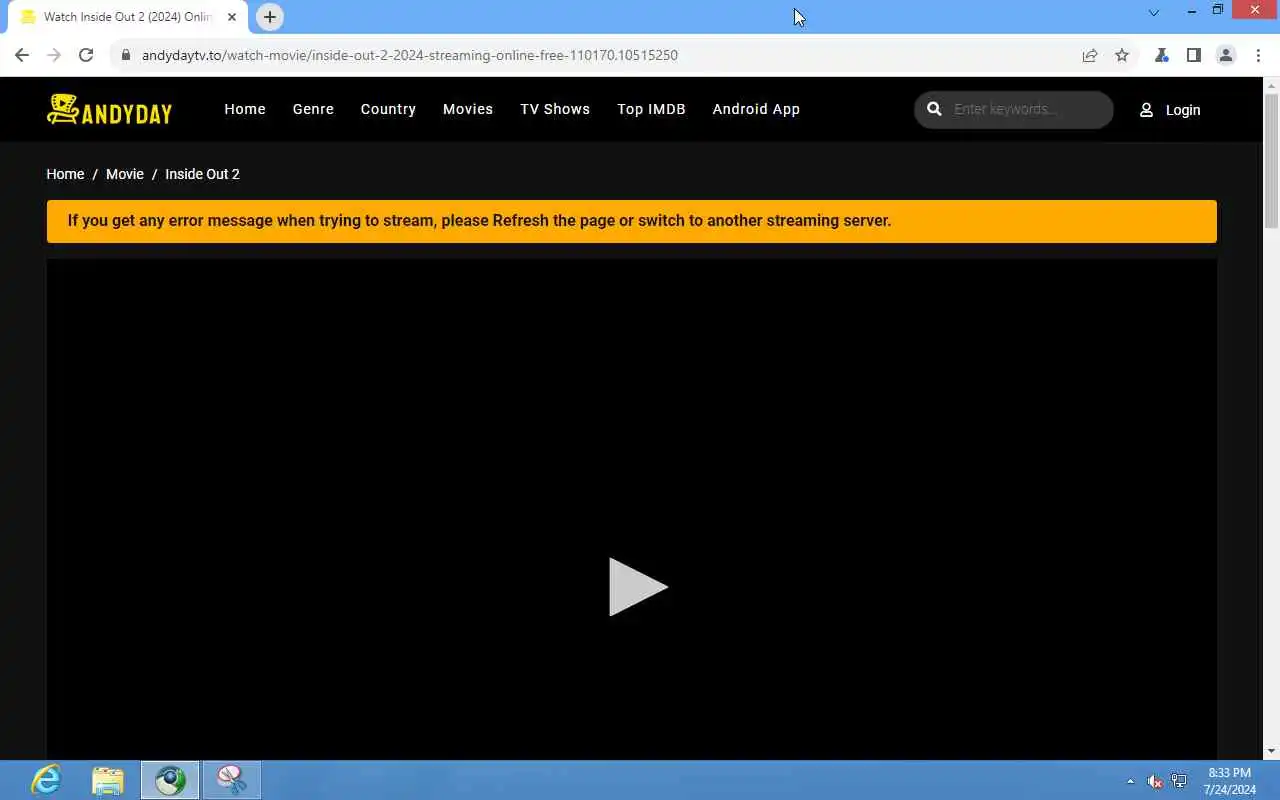The image size is (1280, 800).
Task: Open the tab search chevron dropdown
Action: [1153, 13]
